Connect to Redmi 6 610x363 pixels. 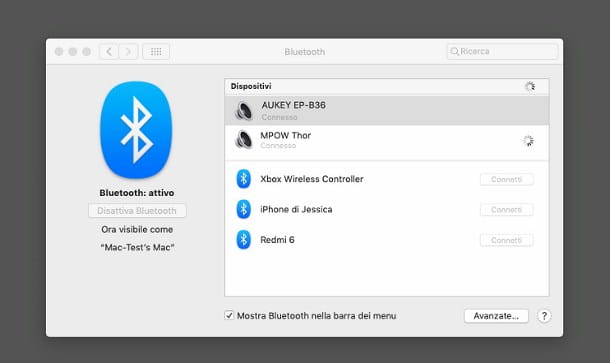point(507,240)
